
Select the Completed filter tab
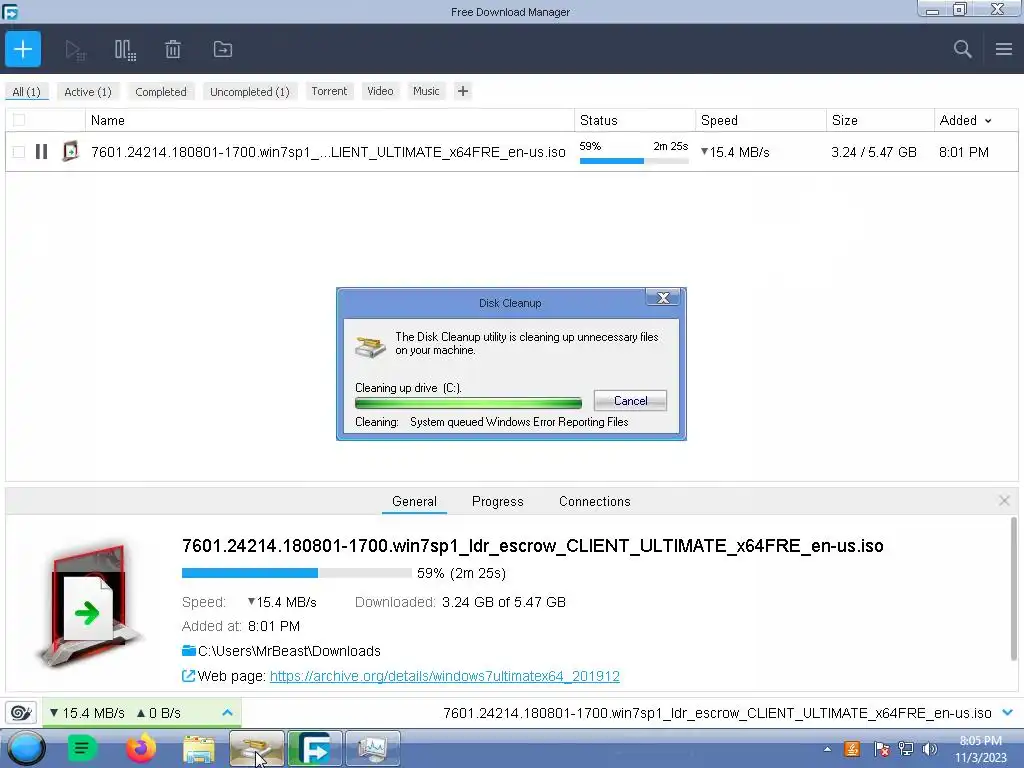tap(161, 92)
